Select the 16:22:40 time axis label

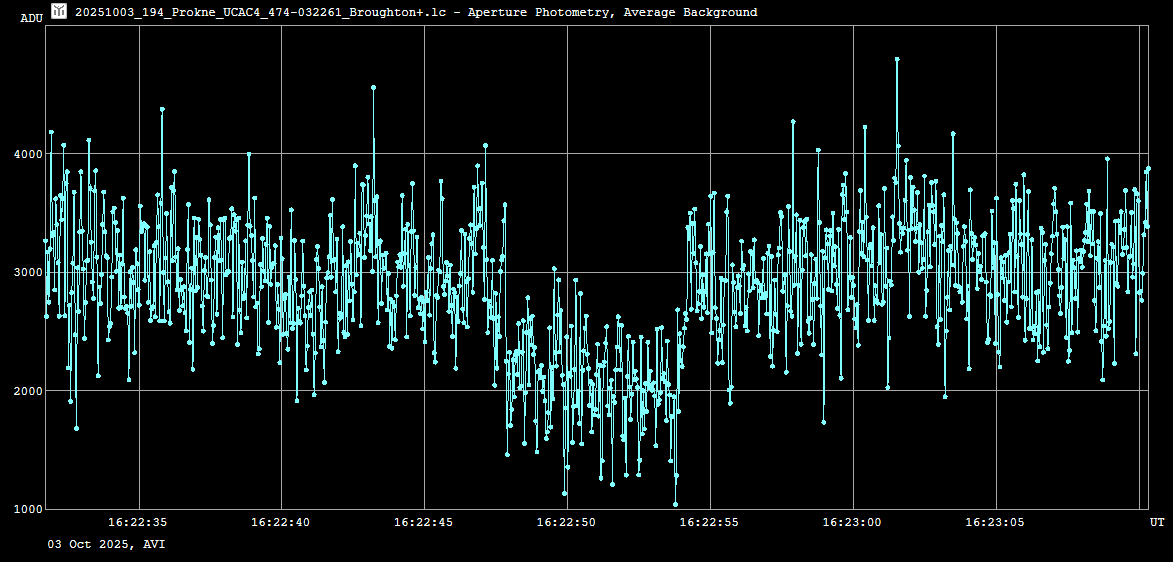pos(281,522)
